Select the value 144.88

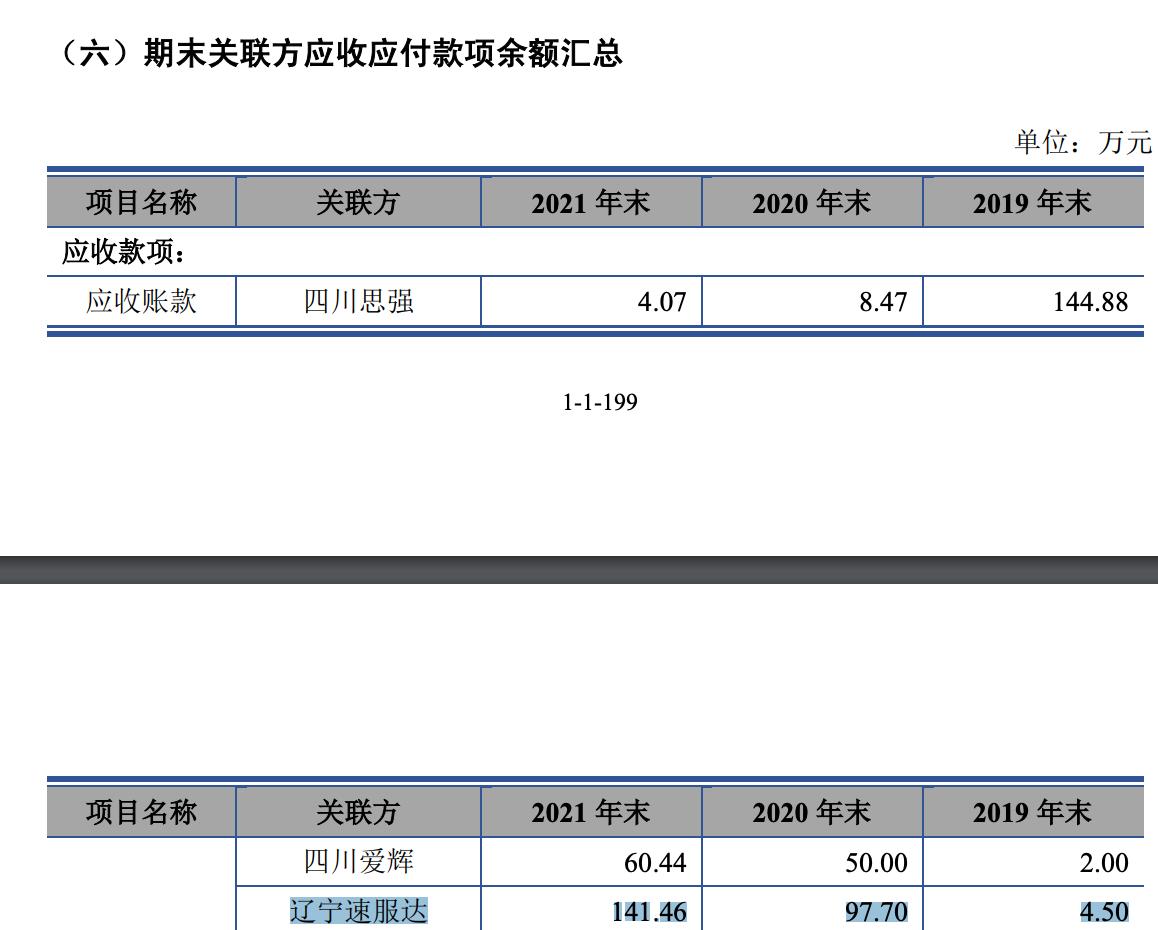[1091, 302]
